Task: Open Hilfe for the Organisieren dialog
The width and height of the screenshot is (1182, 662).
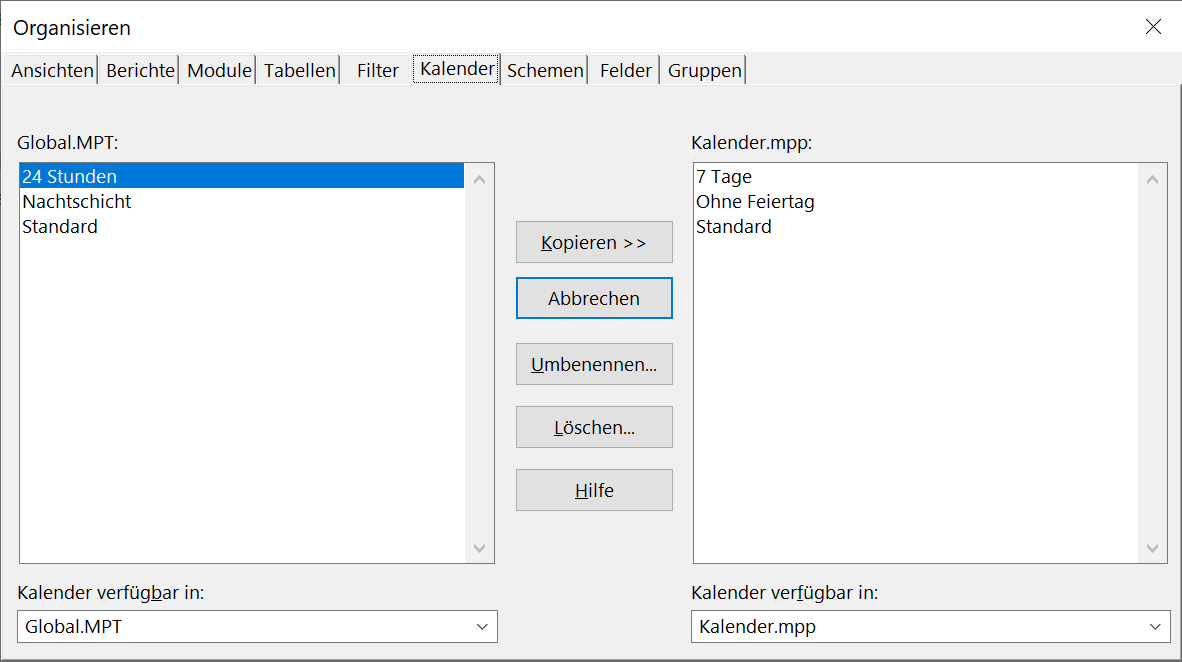Action: click(594, 490)
